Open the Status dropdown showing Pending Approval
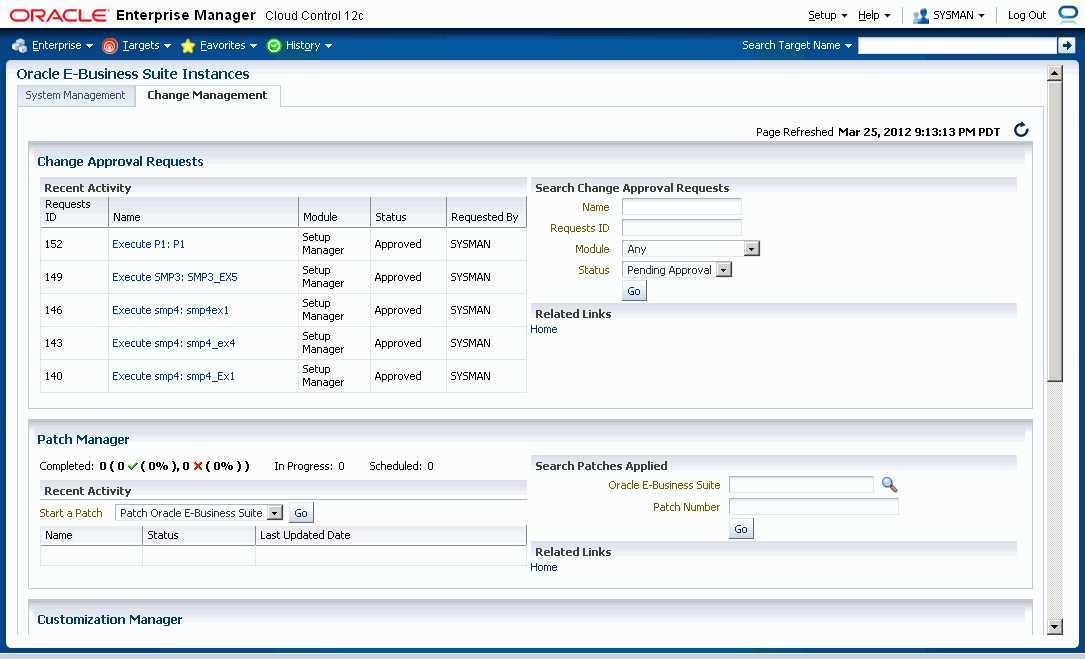The width and height of the screenshot is (1085, 659). pos(677,270)
